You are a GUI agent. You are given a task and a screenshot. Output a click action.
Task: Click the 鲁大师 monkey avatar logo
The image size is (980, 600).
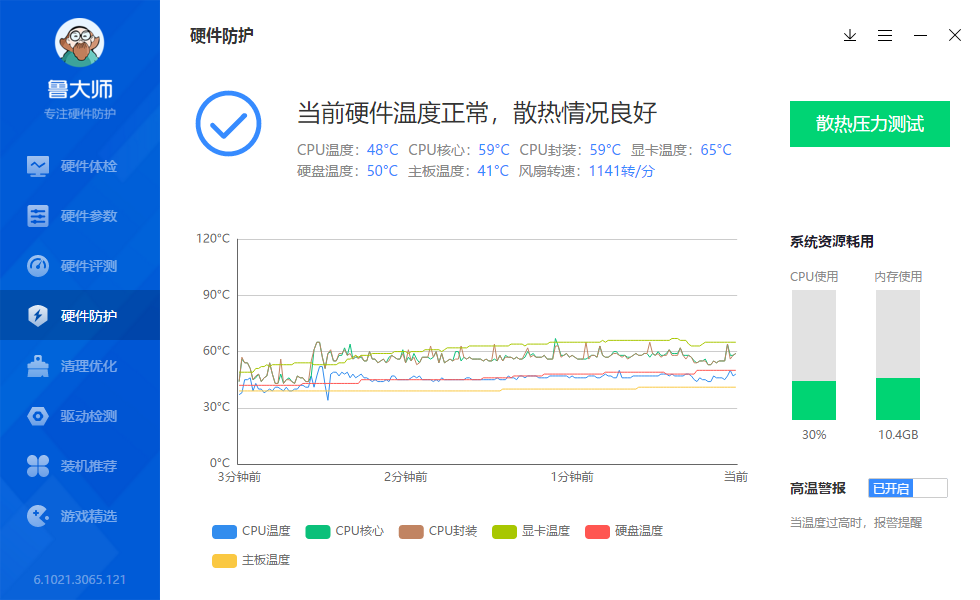79,44
